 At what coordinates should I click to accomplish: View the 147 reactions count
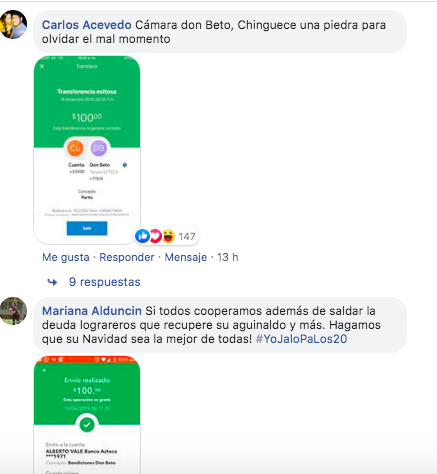(x=187, y=236)
